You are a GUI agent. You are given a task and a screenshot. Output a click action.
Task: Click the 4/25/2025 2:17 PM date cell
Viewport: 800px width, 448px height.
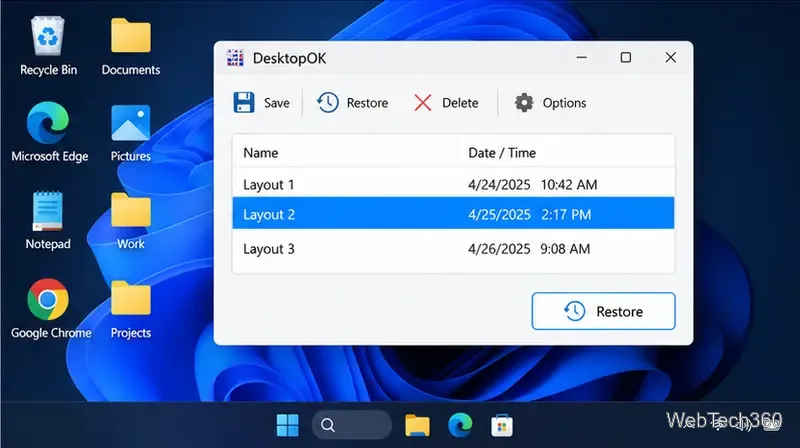pyautogui.click(x=530, y=214)
